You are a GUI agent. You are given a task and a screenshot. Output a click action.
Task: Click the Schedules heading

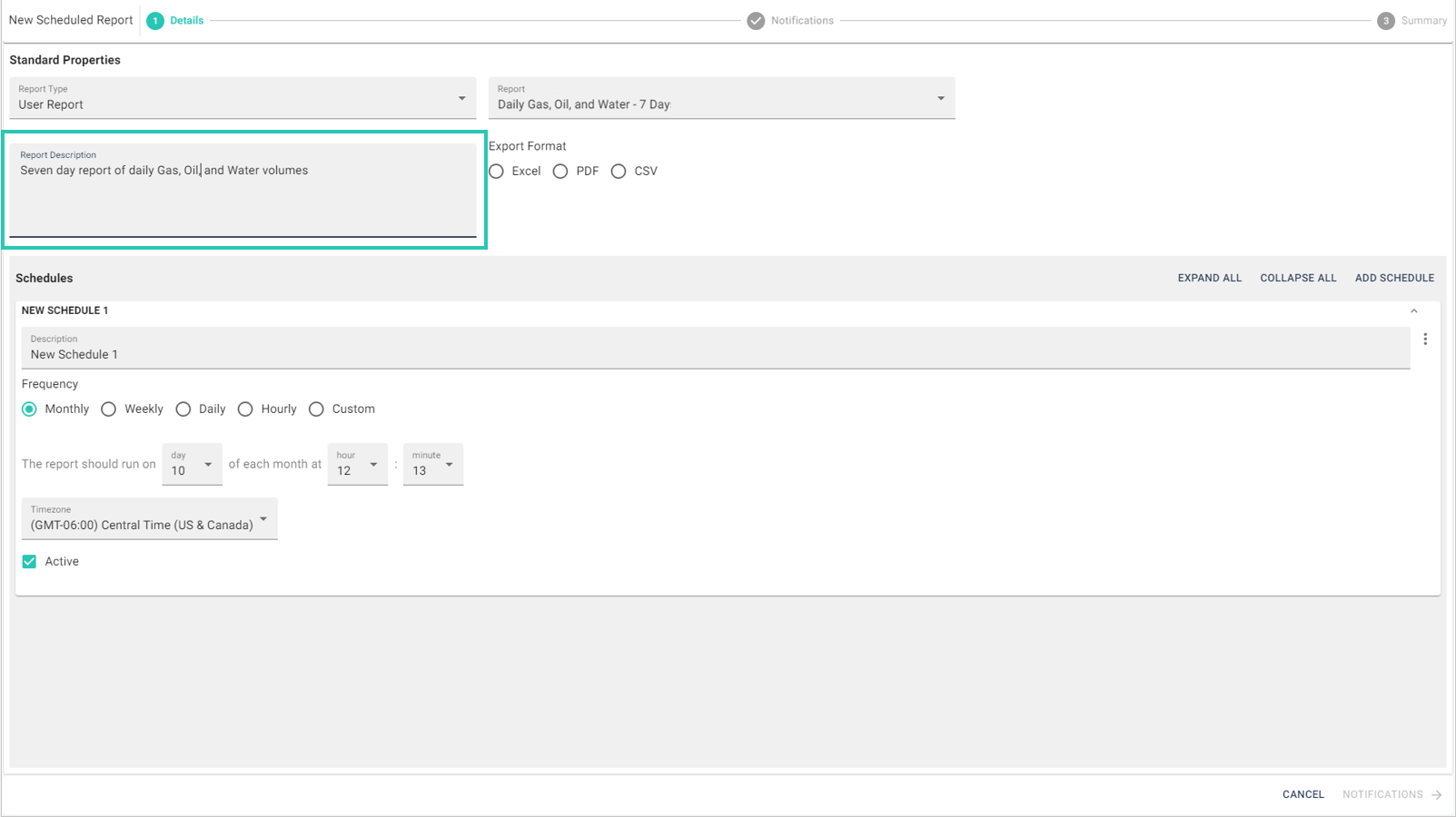[44, 279]
